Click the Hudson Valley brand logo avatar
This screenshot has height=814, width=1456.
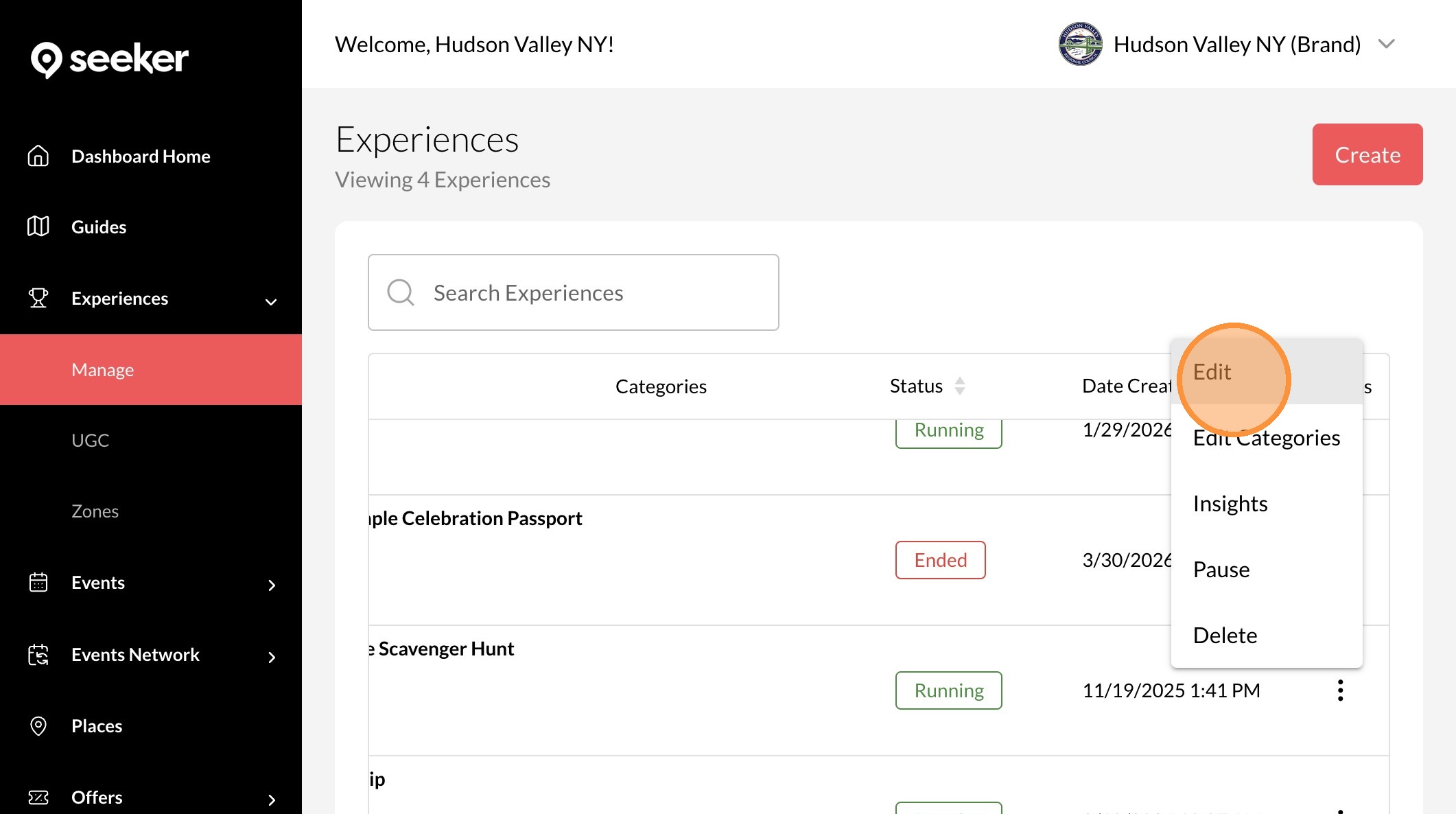[1080, 44]
